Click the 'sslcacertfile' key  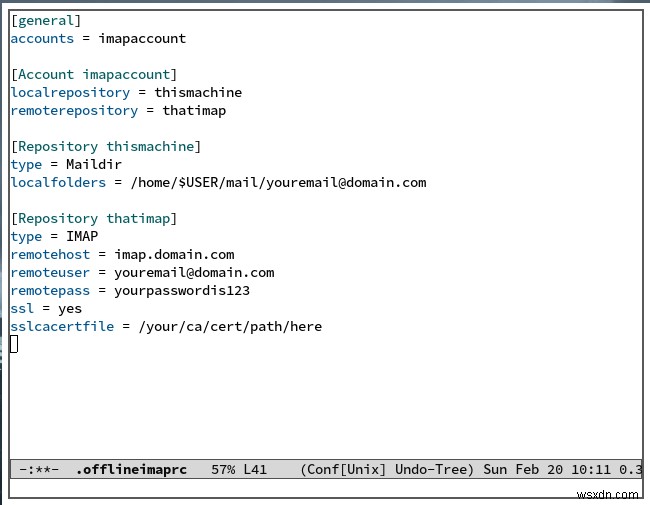[62, 327]
